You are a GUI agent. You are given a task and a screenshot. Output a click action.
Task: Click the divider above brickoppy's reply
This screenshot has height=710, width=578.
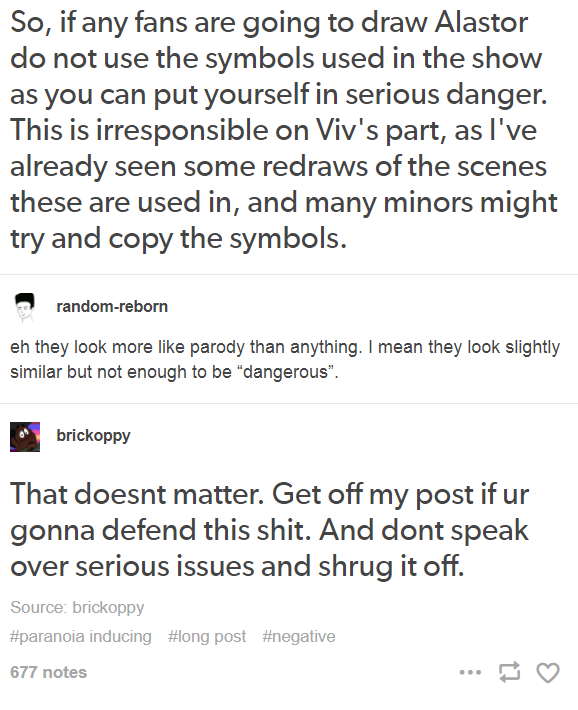coord(289,403)
